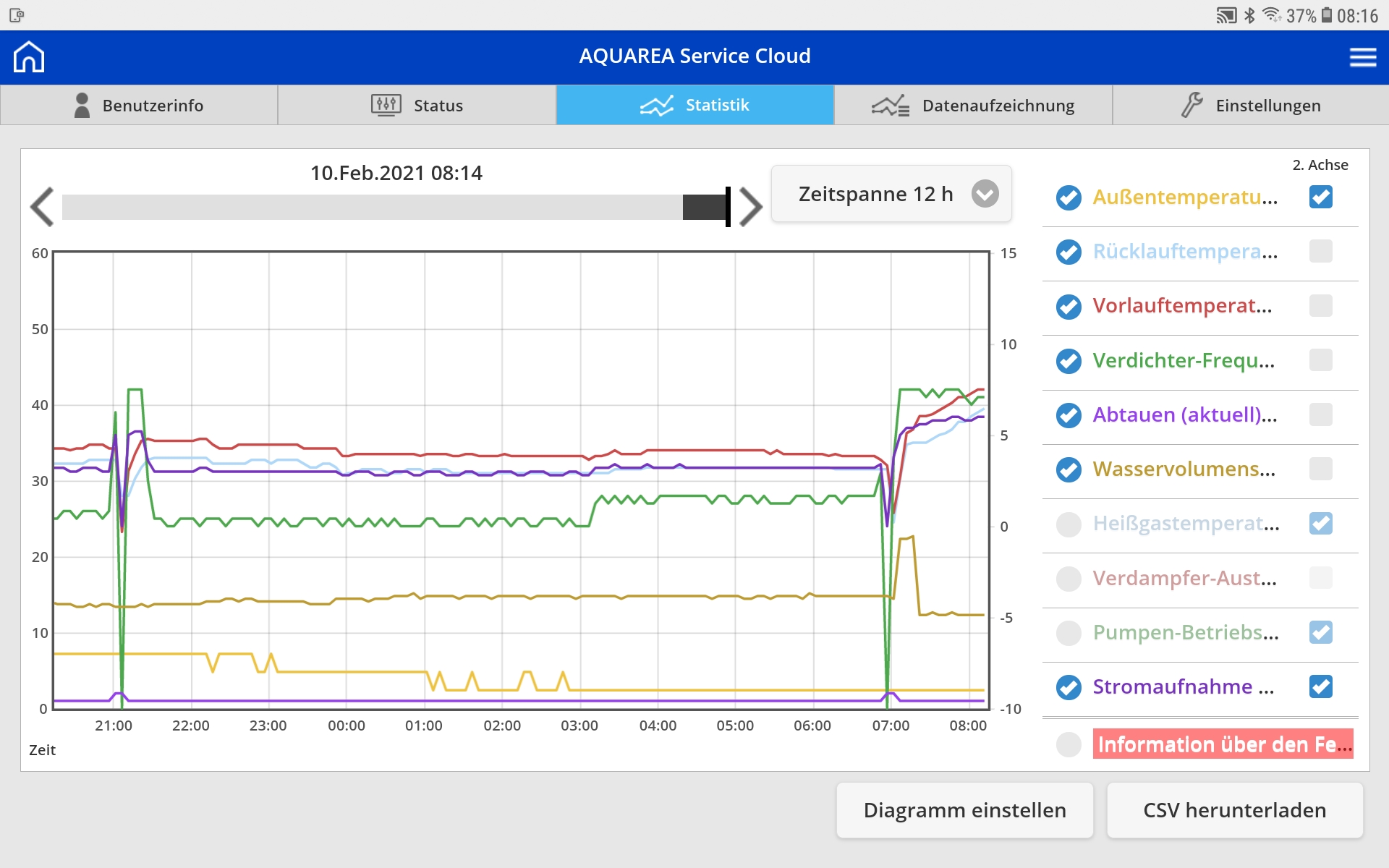Click the Benutzerinfo person icon
Image resolution: width=1389 pixels, height=868 pixels.
tap(82, 105)
